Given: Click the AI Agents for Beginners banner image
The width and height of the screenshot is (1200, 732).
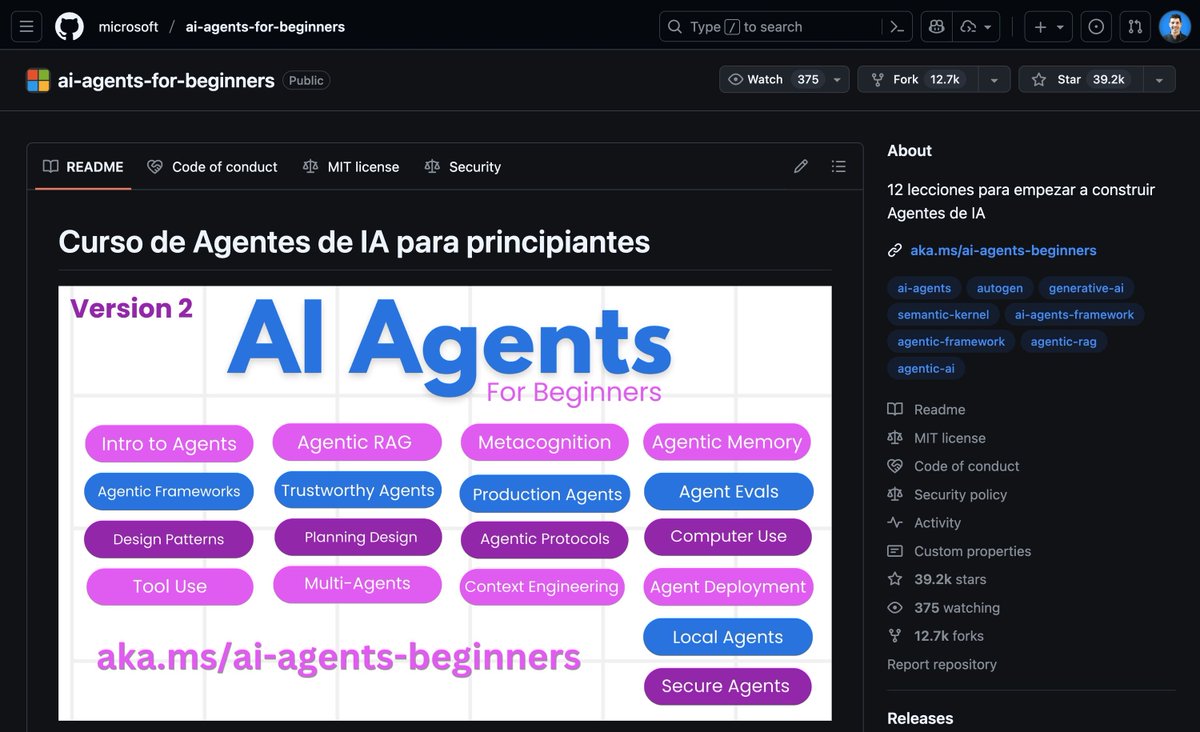Looking at the screenshot, I should click(x=445, y=503).
